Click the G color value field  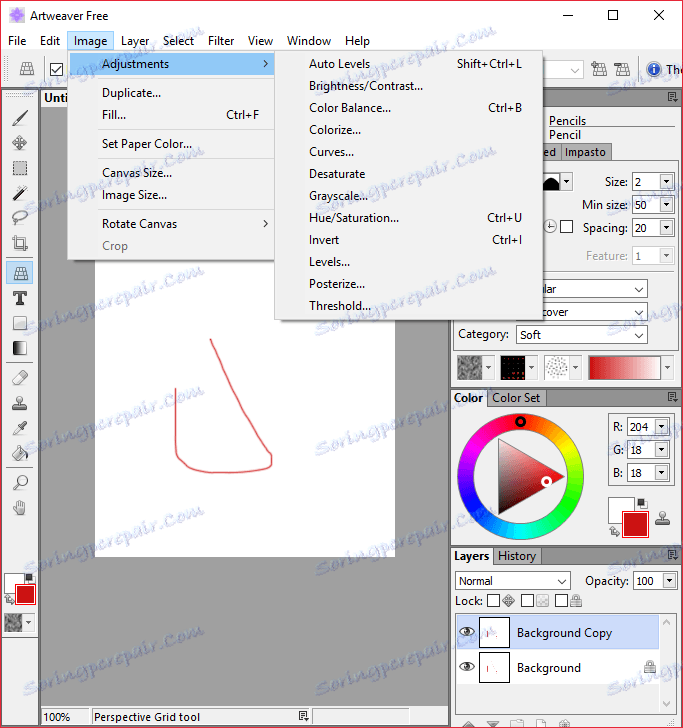pos(641,449)
